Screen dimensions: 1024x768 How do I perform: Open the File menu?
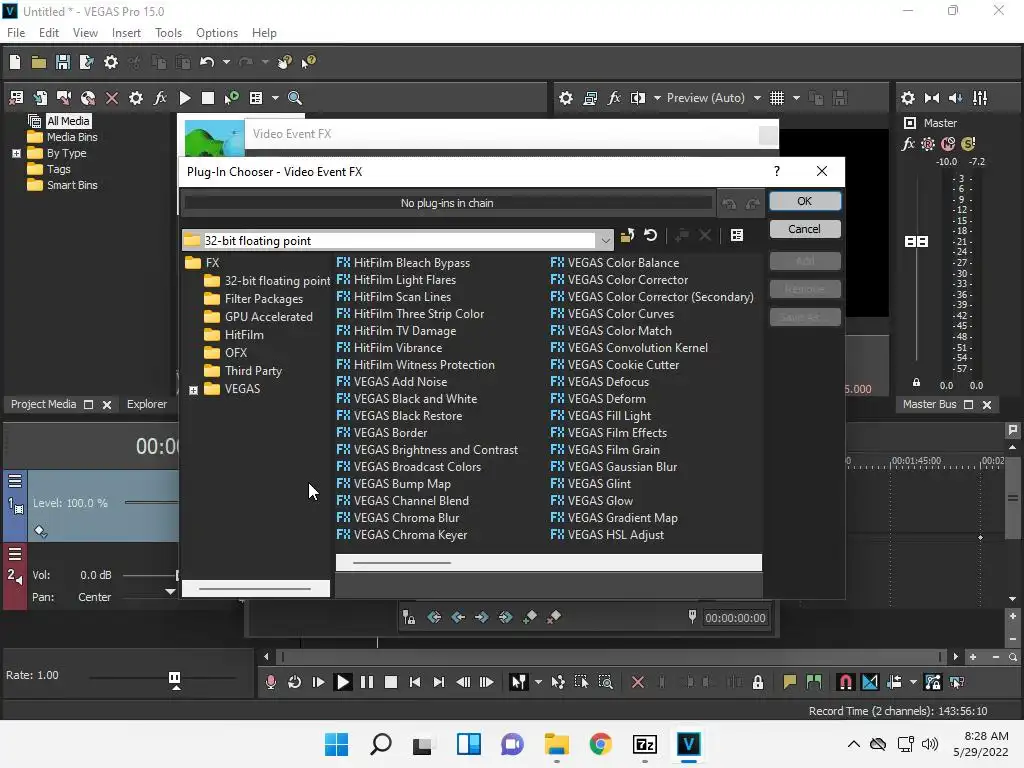16,33
